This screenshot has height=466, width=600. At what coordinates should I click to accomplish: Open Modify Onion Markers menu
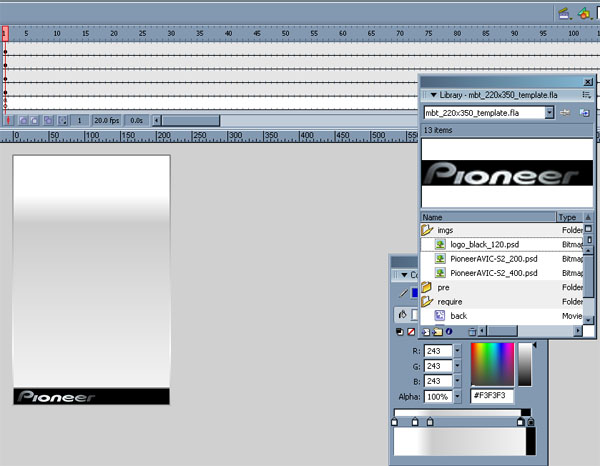coord(62,121)
